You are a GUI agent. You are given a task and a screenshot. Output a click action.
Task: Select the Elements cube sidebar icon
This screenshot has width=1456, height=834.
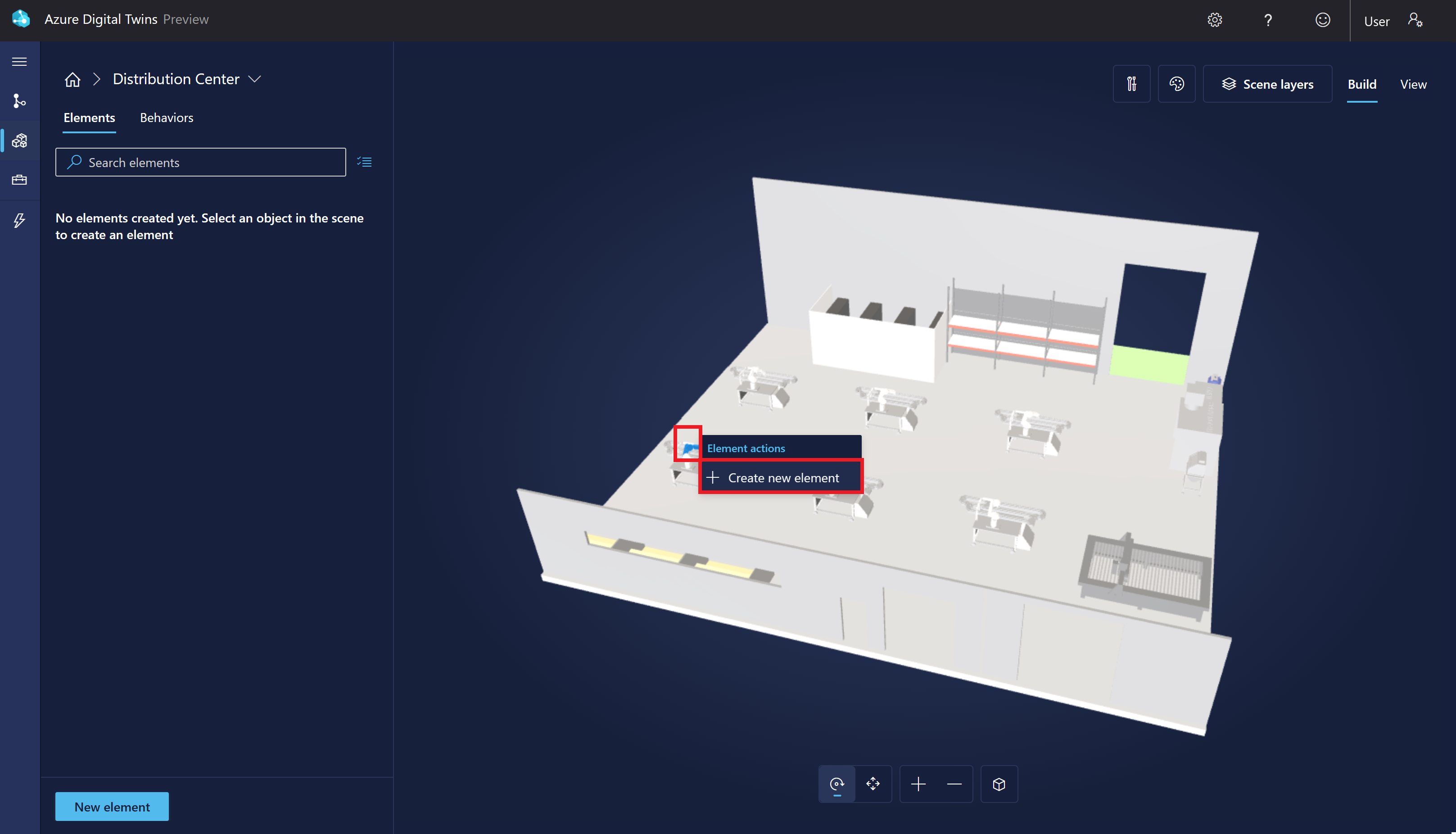[19, 141]
